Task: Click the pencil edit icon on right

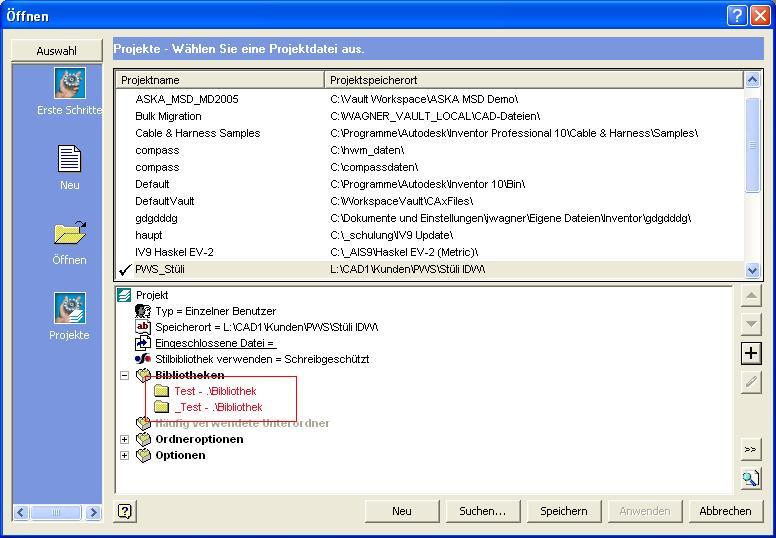Action: 751,382
